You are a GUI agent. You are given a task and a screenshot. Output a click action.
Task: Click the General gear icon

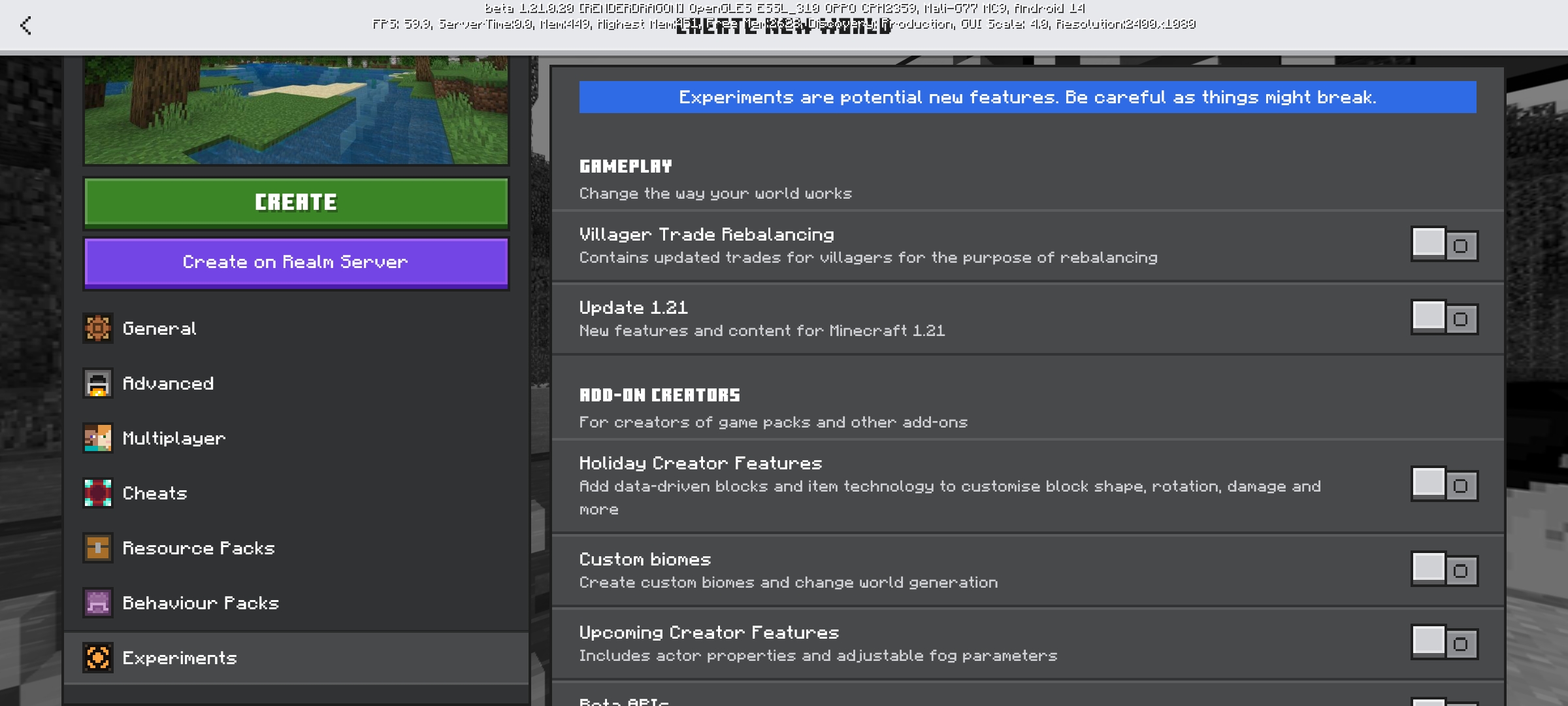coord(98,328)
